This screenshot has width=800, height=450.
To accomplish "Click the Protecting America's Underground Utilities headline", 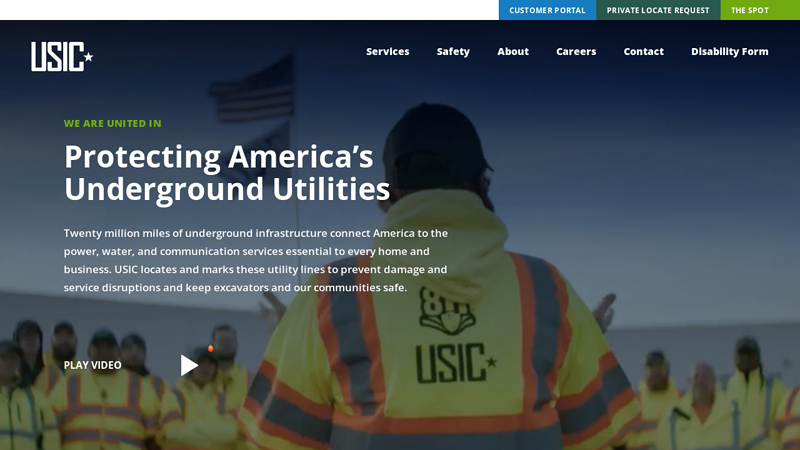I will (x=226, y=172).
